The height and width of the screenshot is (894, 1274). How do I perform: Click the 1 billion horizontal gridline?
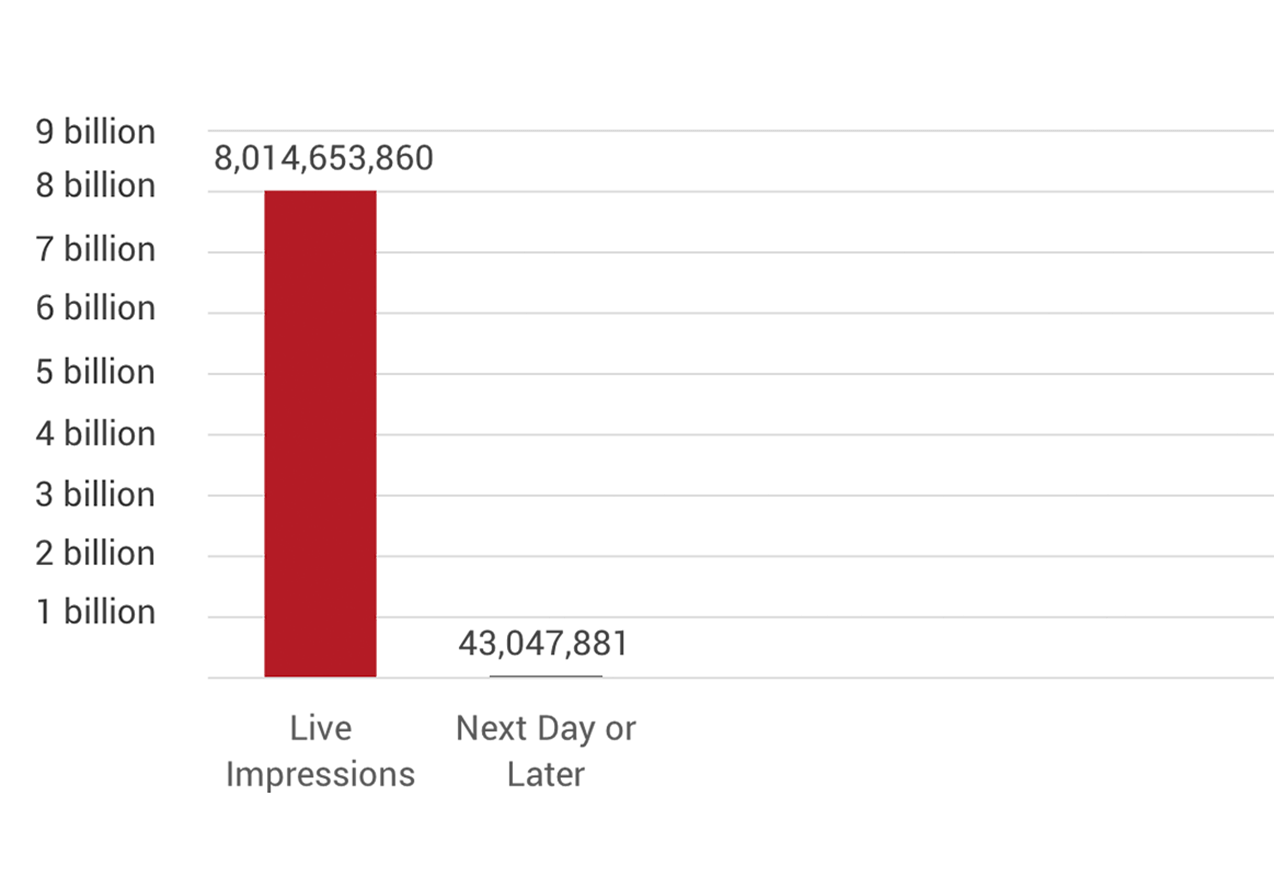[x=740, y=617]
